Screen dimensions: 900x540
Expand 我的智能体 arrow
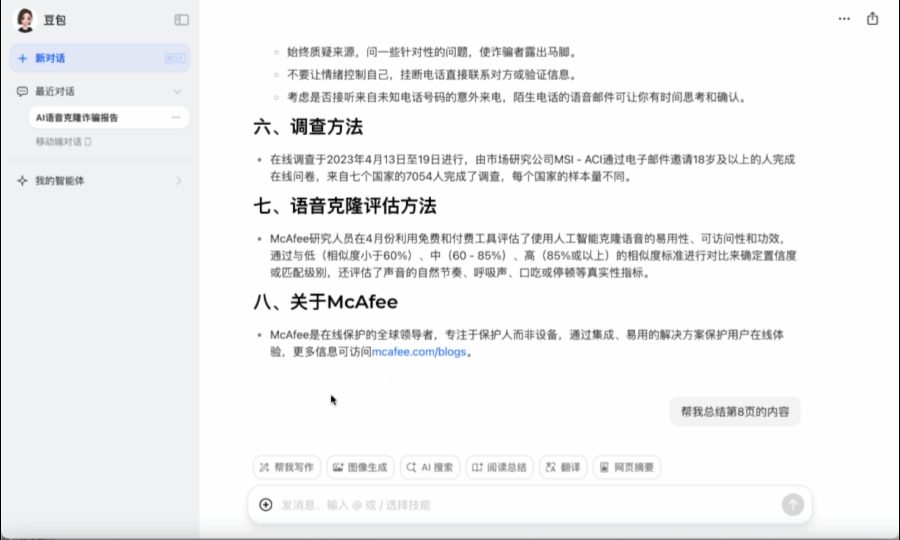179,181
